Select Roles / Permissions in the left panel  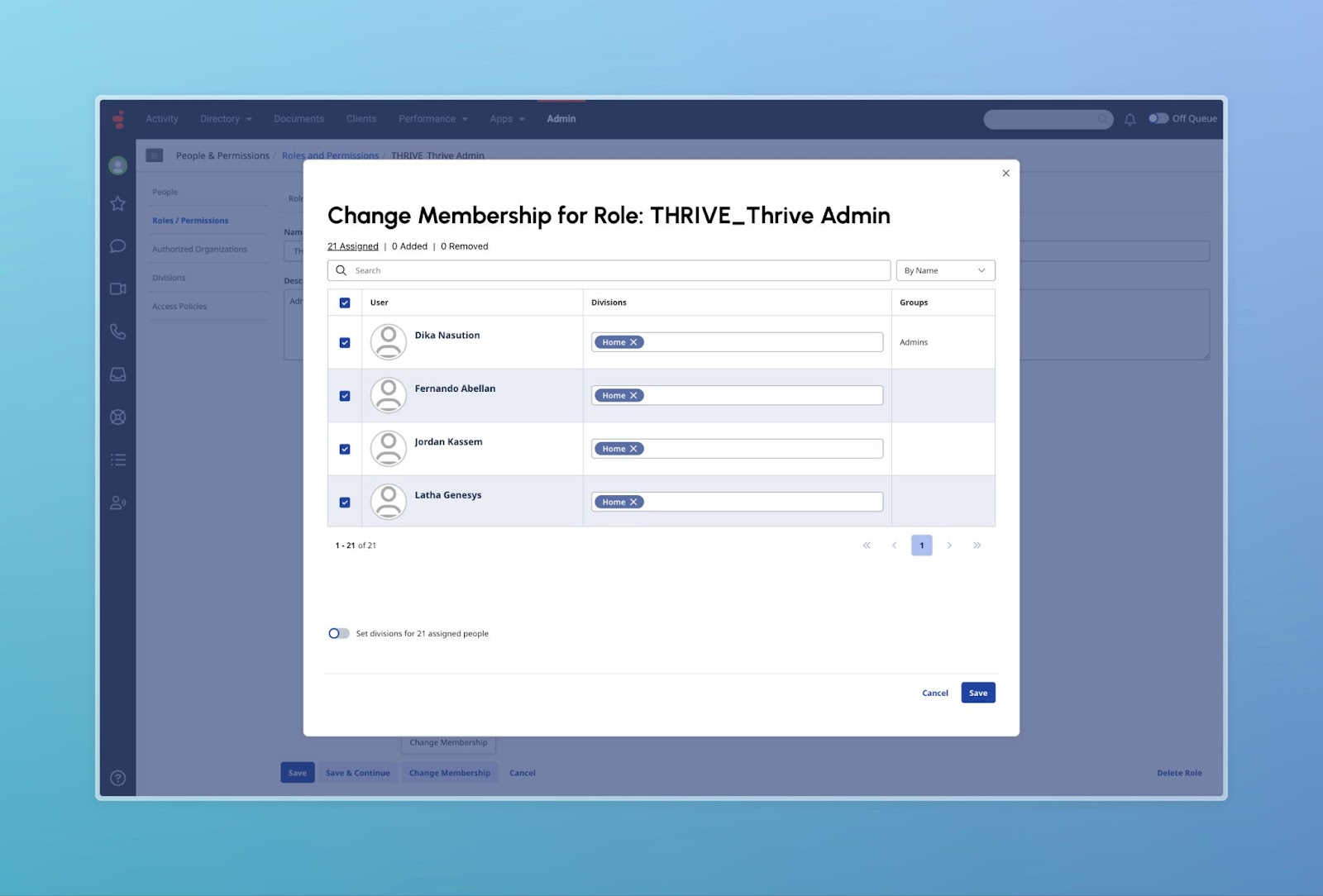190,220
